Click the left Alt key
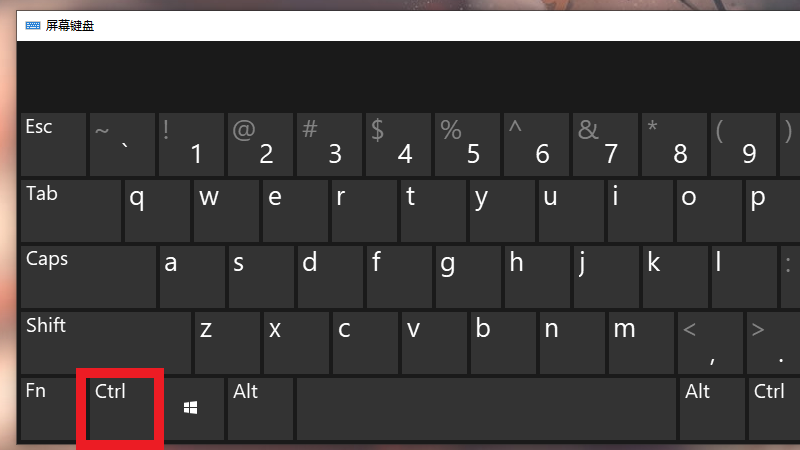Image resolution: width=800 pixels, height=450 pixels. (261, 409)
